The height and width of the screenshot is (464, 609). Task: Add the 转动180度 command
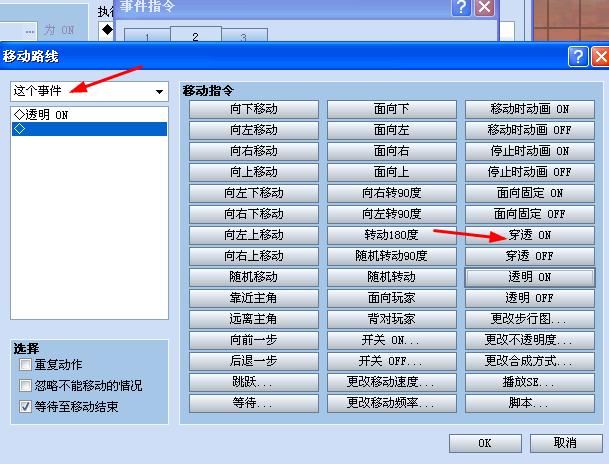click(x=392, y=235)
